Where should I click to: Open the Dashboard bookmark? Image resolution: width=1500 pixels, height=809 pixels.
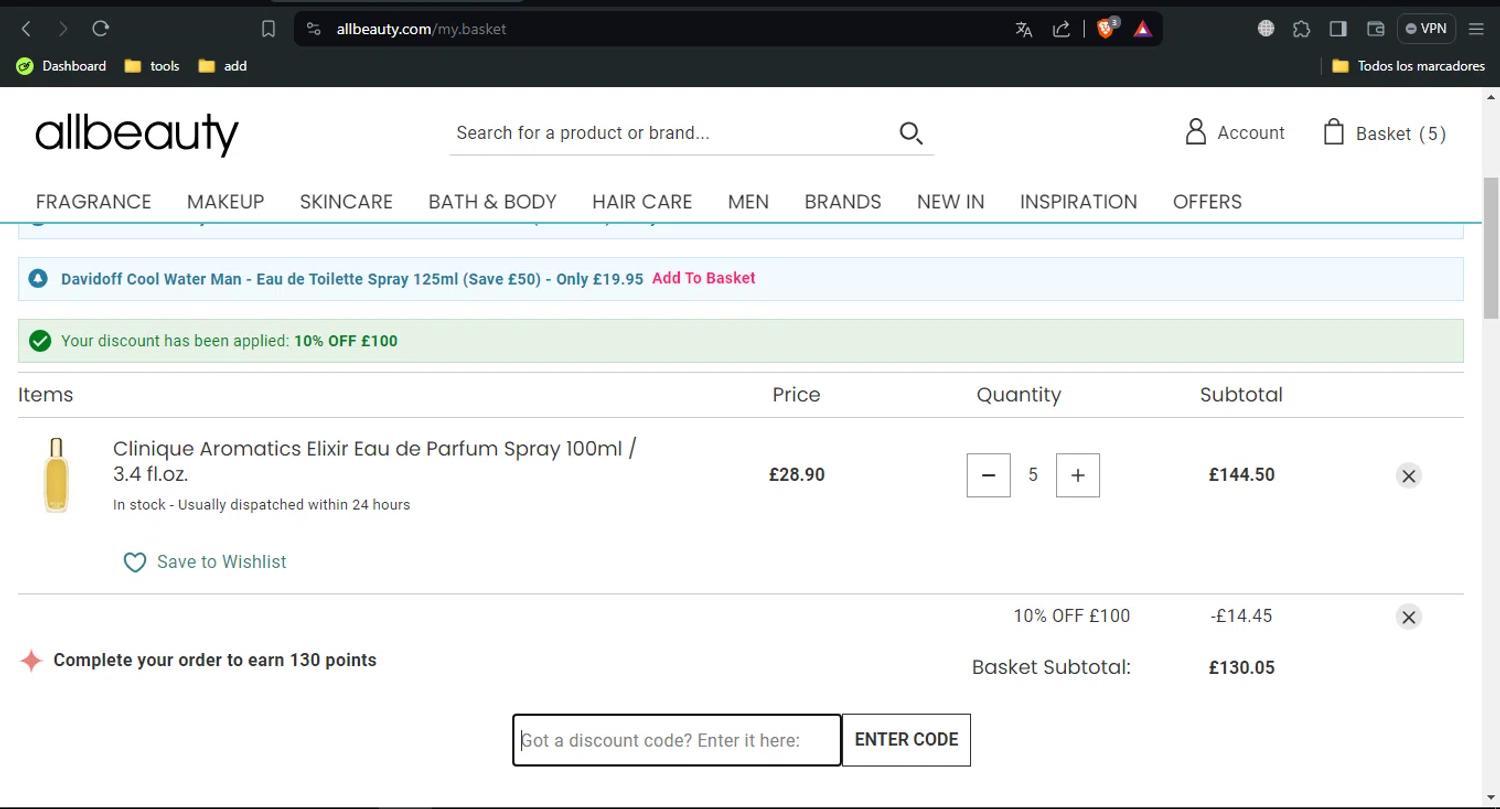tap(61, 66)
